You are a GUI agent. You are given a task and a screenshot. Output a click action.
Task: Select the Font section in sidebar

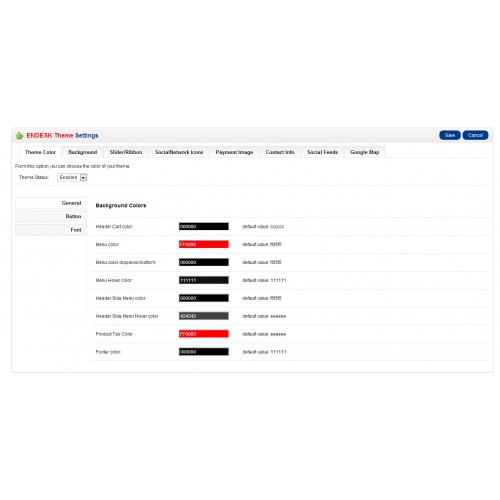click(51, 230)
